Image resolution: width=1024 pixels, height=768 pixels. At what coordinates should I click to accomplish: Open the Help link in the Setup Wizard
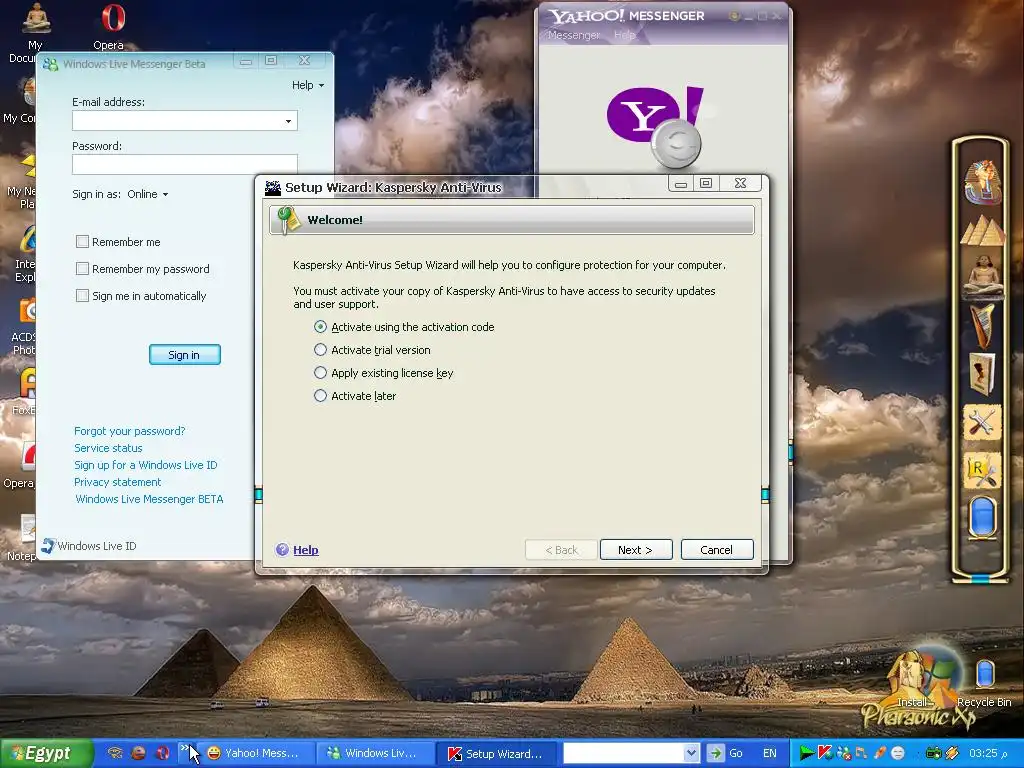pyautogui.click(x=306, y=550)
